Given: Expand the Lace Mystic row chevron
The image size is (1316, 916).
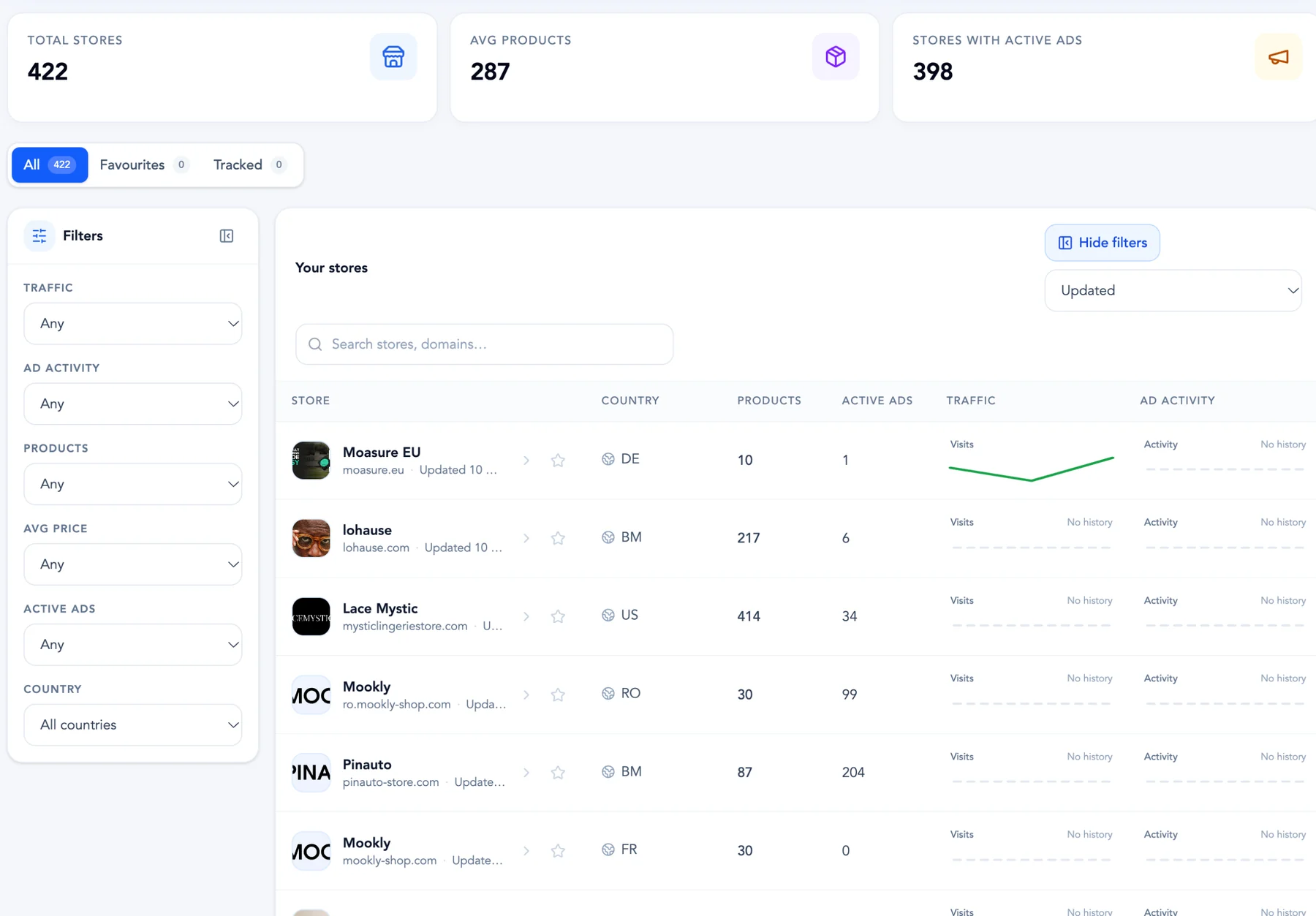Looking at the screenshot, I should point(526,616).
